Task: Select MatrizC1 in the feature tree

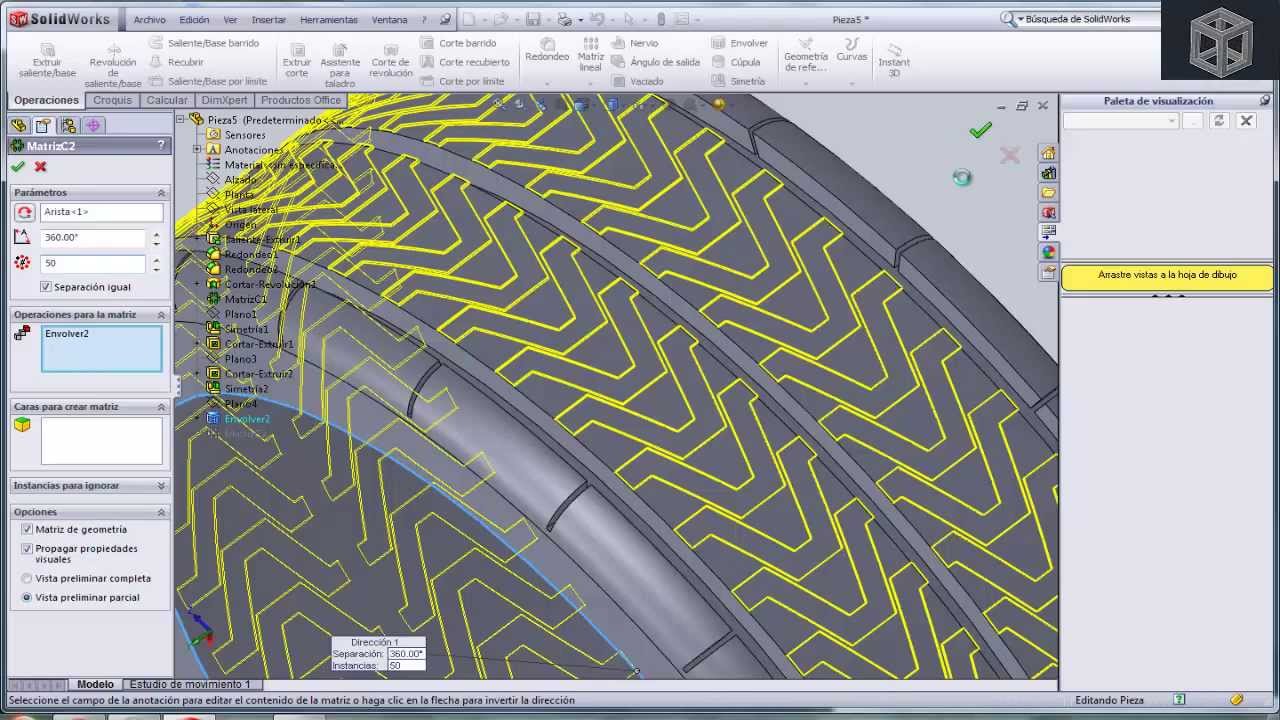Action: coord(245,299)
